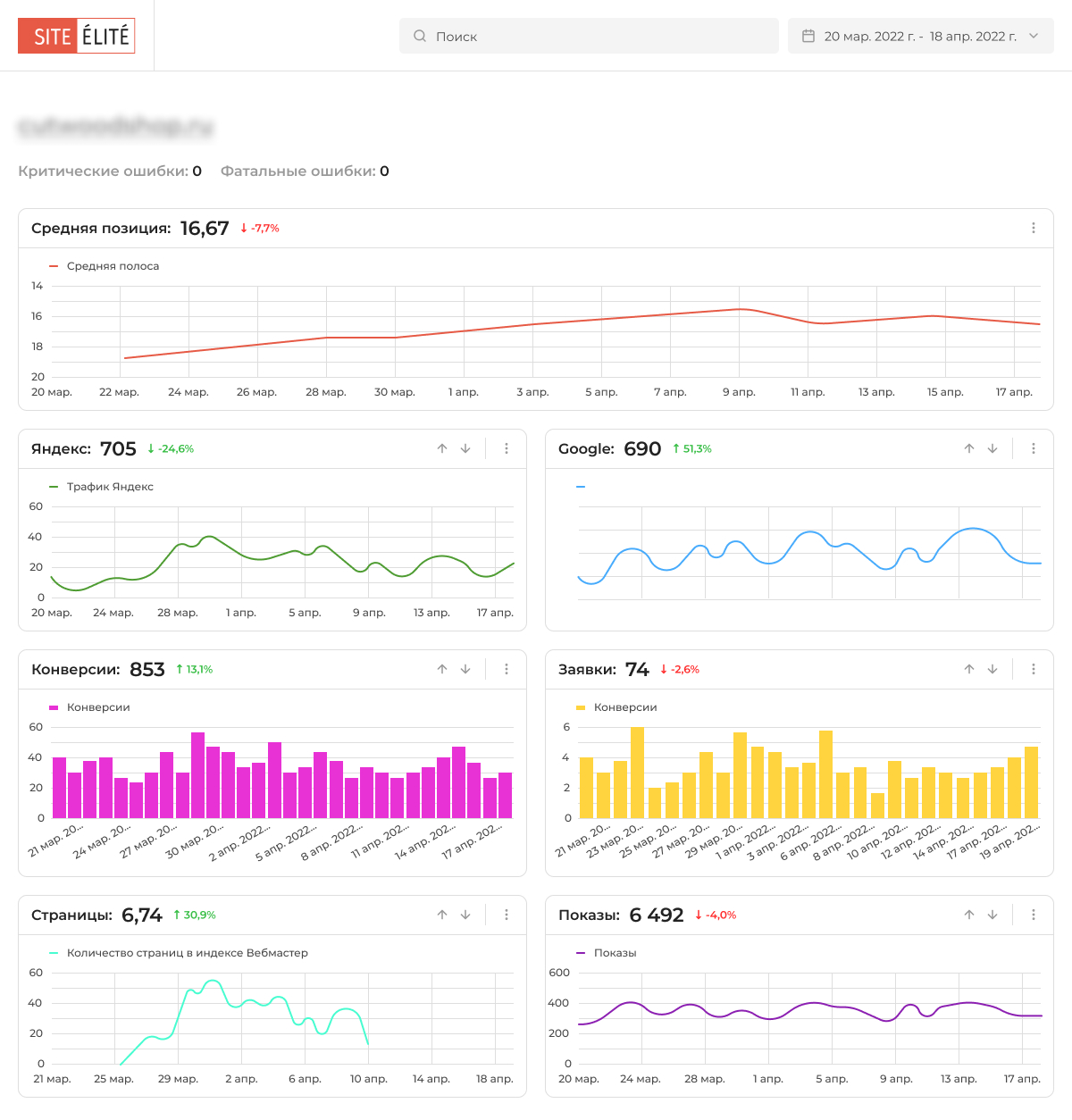Move Показы card up with arrow

click(969, 915)
